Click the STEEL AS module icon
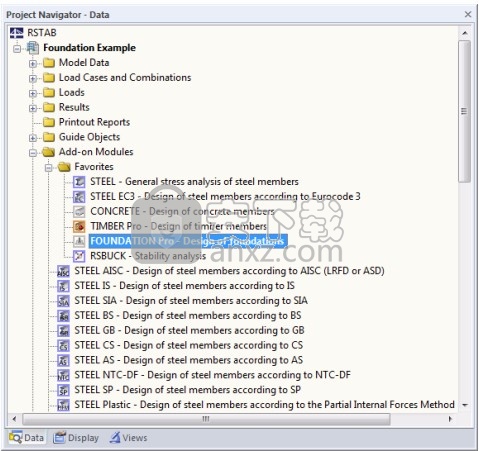Screen dimensions: 479x451 pyautogui.click(x=63, y=360)
